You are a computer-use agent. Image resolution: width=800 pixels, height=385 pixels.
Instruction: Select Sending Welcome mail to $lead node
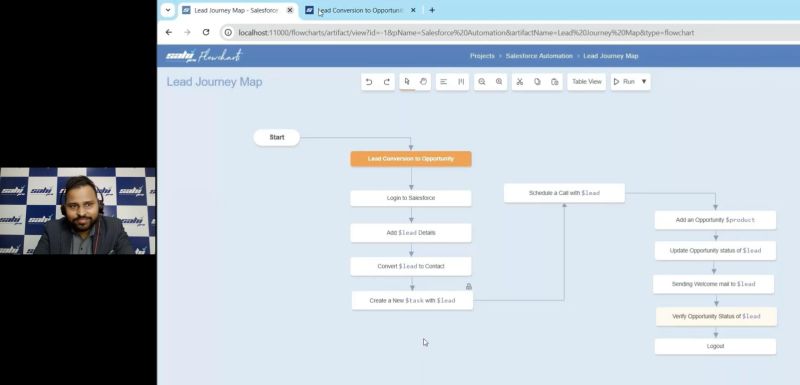click(x=713, y=284)
